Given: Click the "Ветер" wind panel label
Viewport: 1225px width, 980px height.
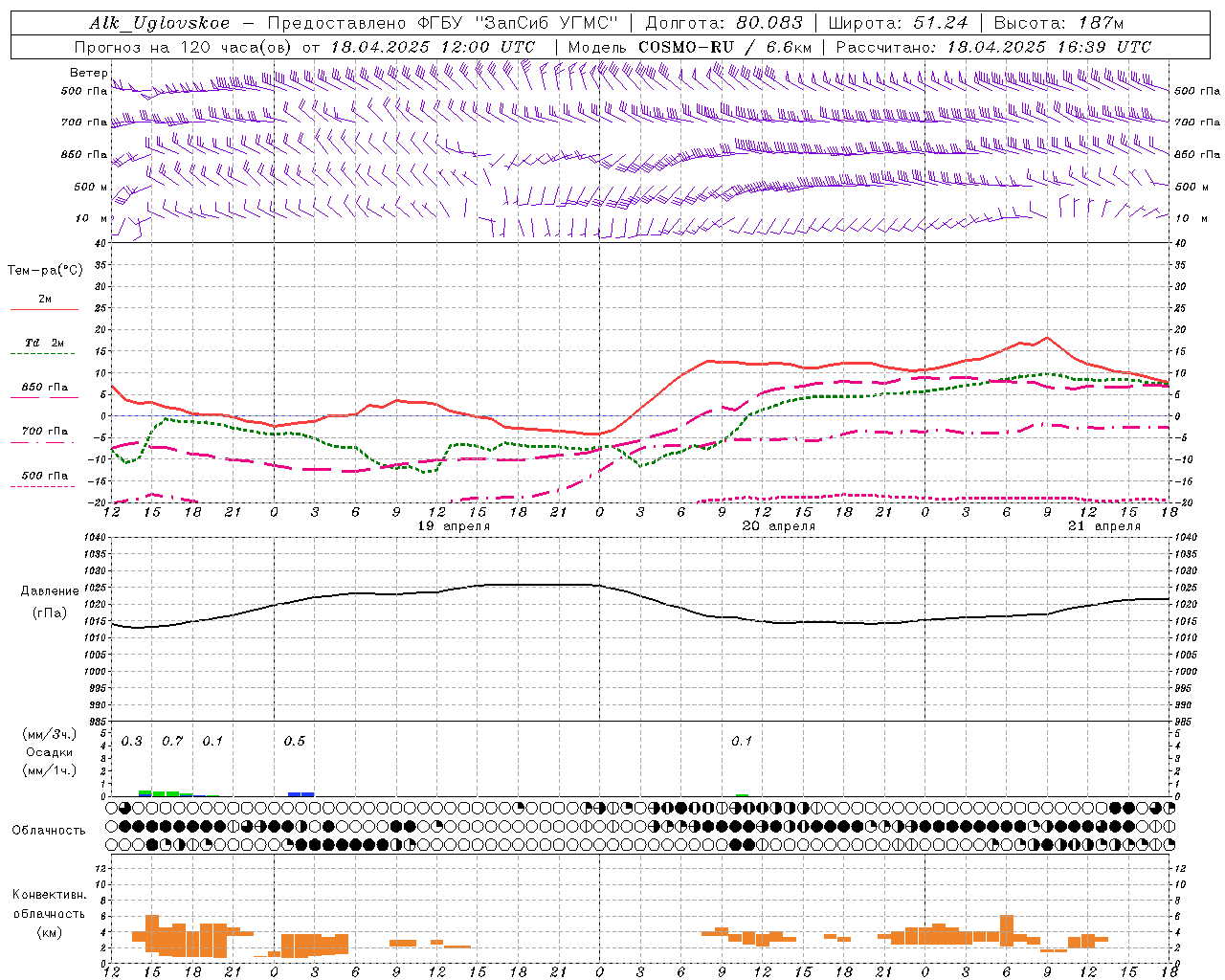Looking at the screenshot, I should pyautogui.click(x=88, y=73).
